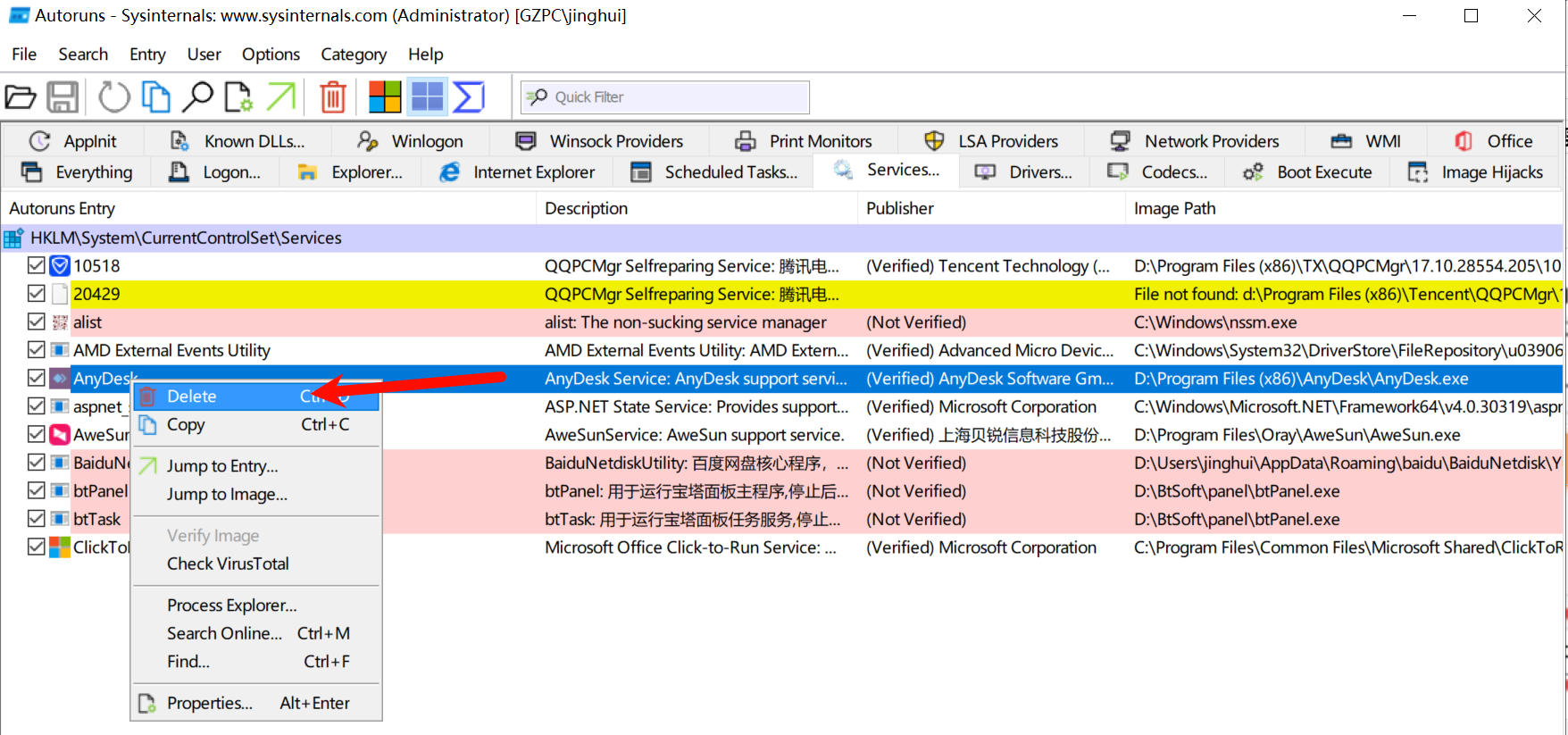Choose Delete in the context menu
Image resolution: width=1568 pixels, height=735 pixels.
point(192,397)
